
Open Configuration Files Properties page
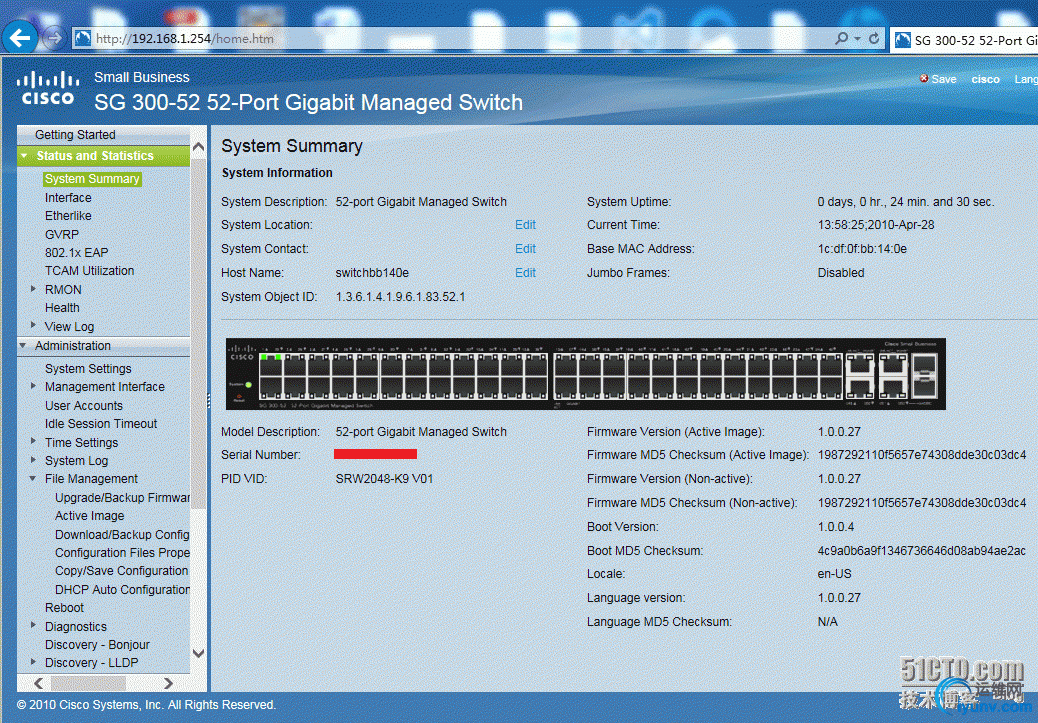[122, 553]
